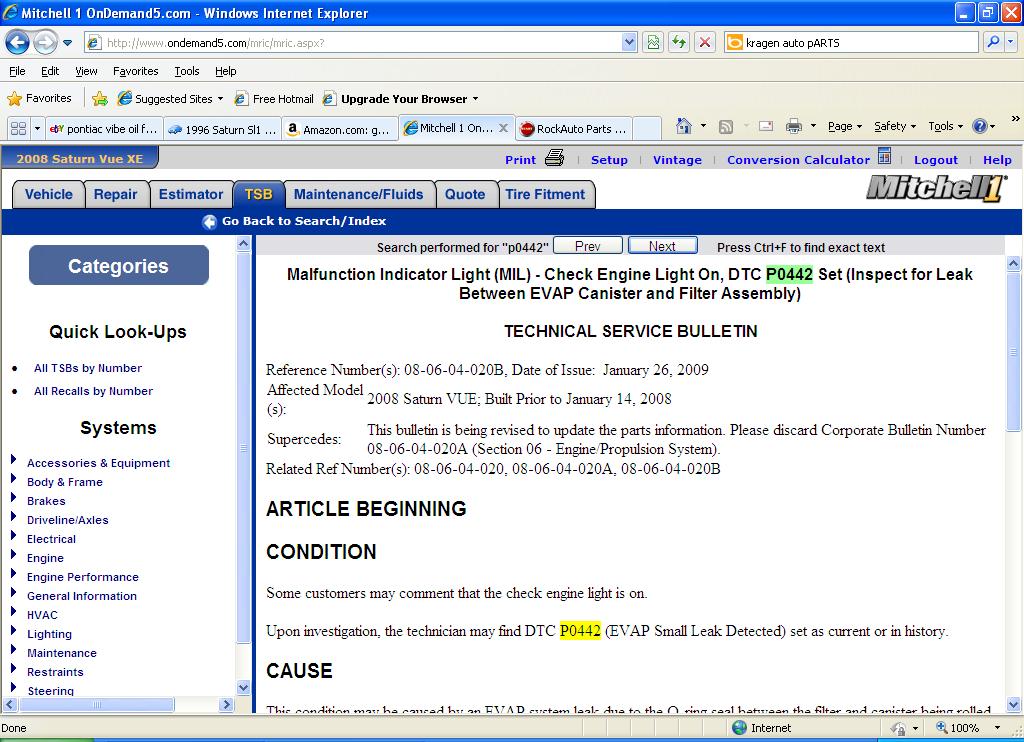Screen dimensions: 1024x742
Task: Click the Free Hotmail favorites link
Action: coord(274,99)
